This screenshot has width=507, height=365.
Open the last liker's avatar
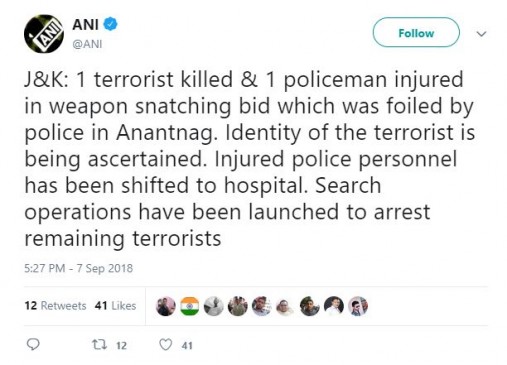[x=358, y=306]
